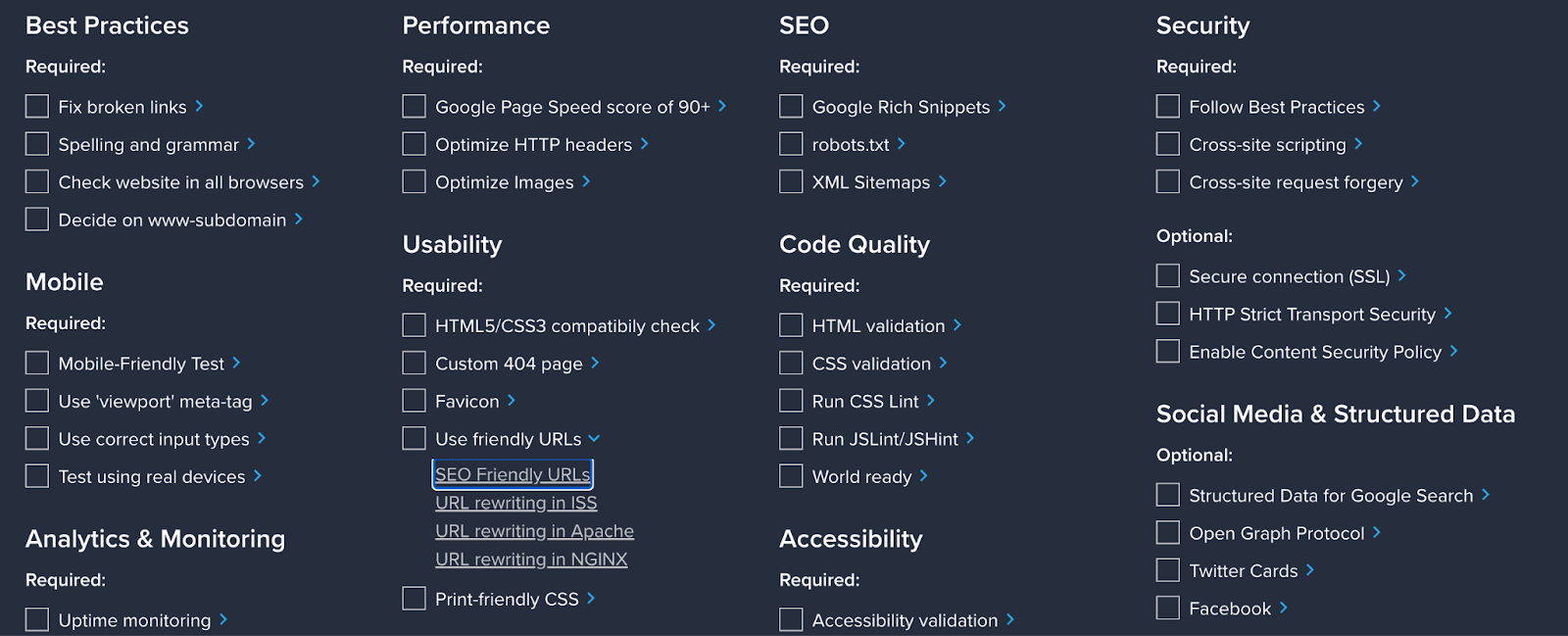Click the Check website in all browsers label

(181, 182)
